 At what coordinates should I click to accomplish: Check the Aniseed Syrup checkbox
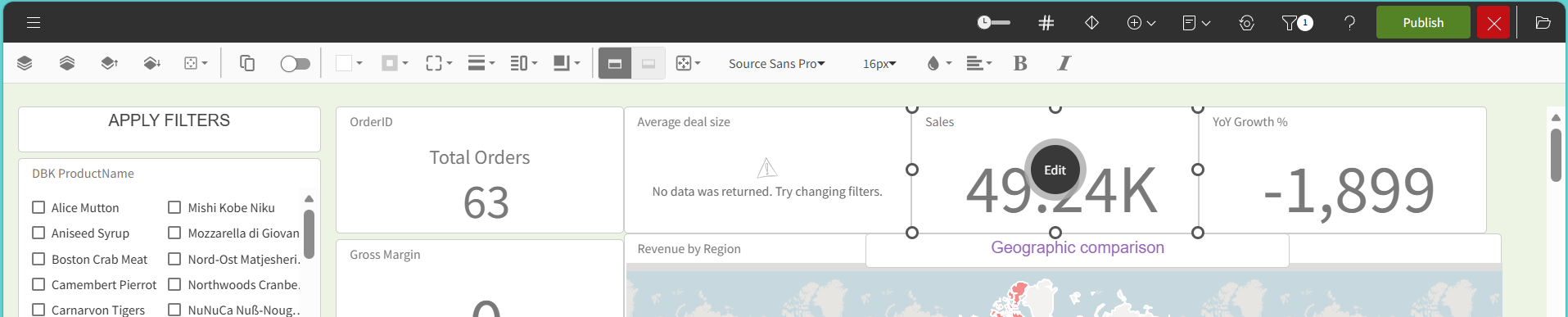[x=38, y=233]
